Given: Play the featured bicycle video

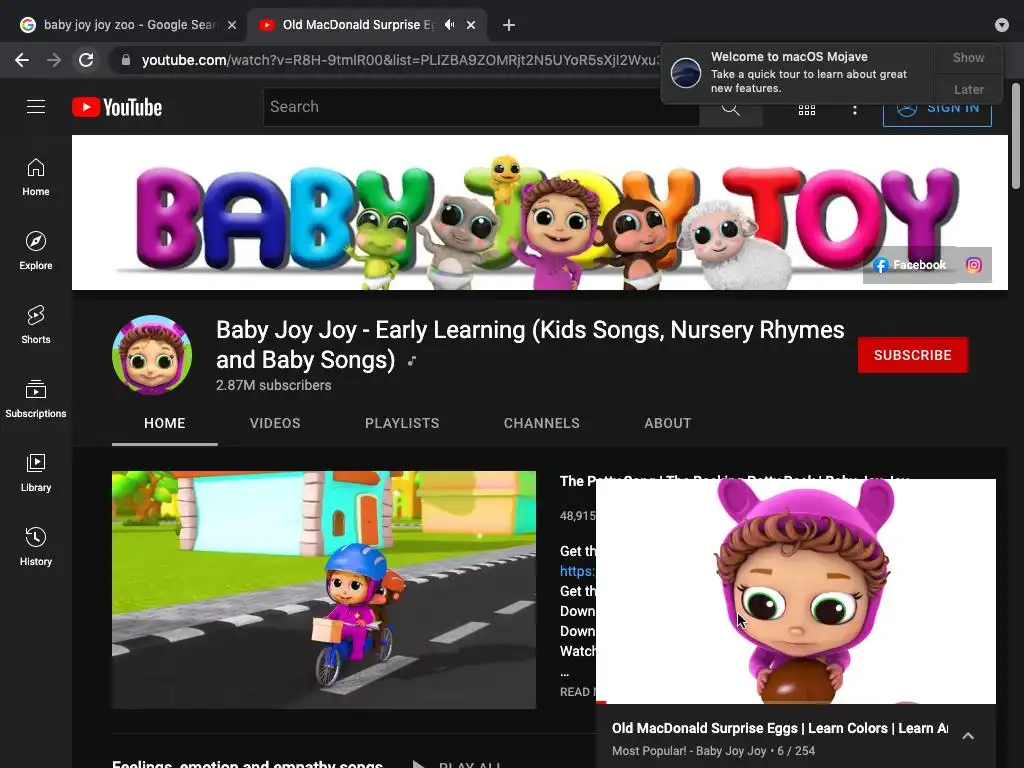Looking at the screenshot, I should (x=324, y=590).
